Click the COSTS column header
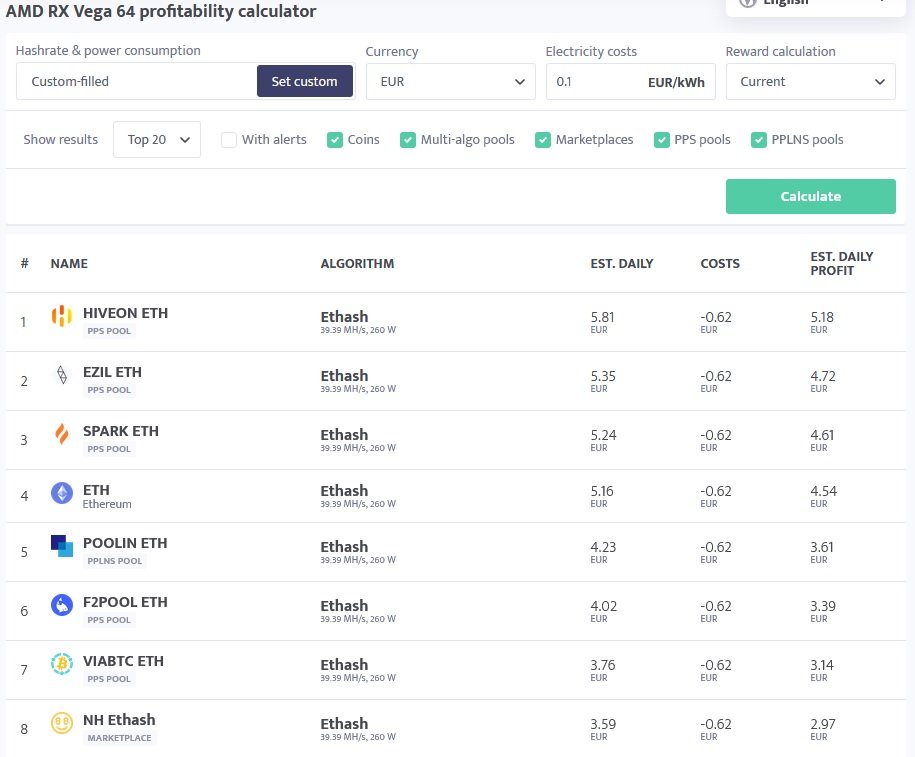Screen dimensions: 915x757 click(720, 263)
